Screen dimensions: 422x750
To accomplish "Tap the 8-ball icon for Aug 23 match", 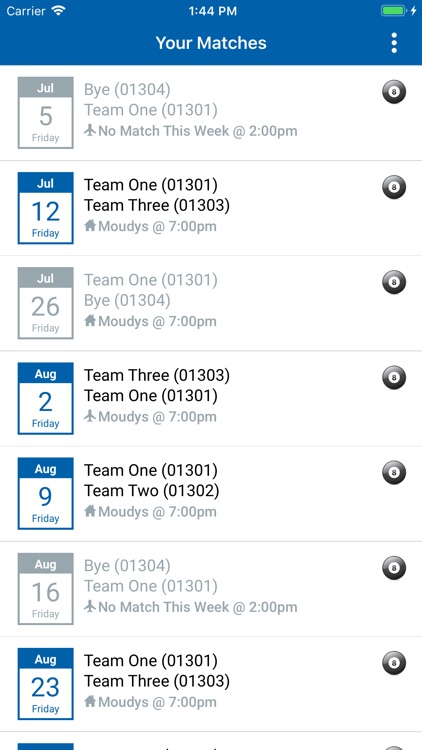I will coord(394,663).
